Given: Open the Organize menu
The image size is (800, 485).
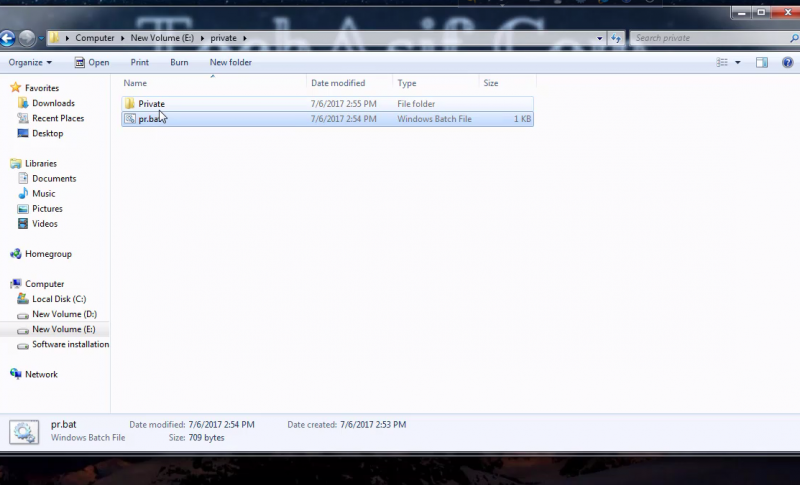Looking at the screenshot, I should tap(30, 62).
